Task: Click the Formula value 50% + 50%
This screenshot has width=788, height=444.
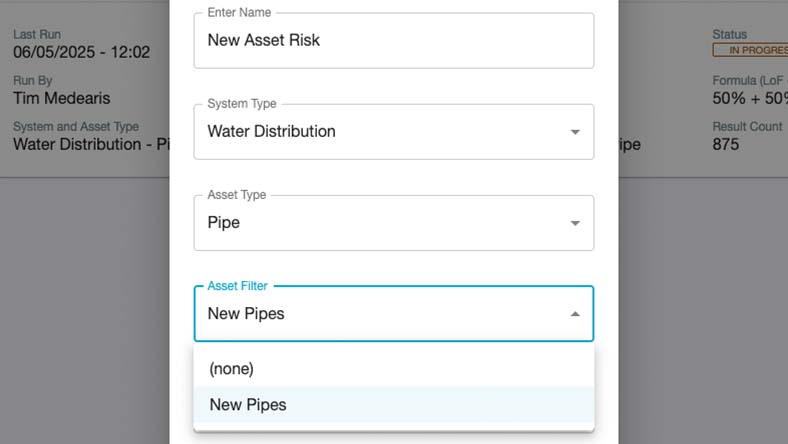Action: pyautogui.click(x=749, y=98)
